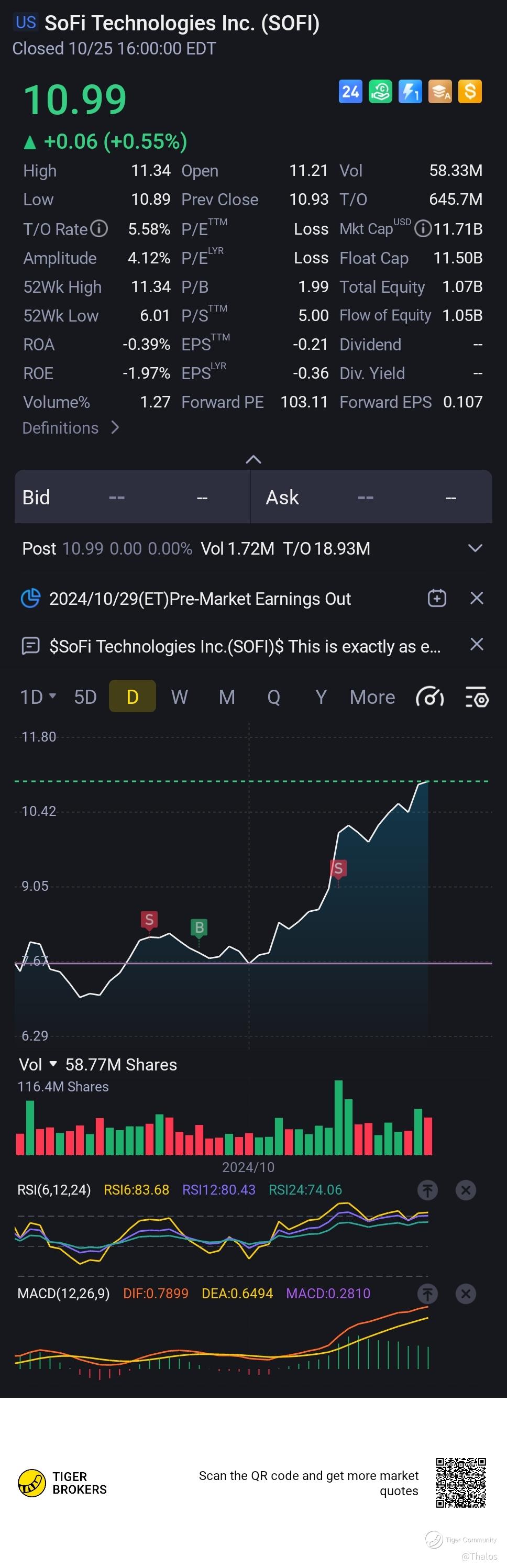Screen dimensions: 507x1568
Task: Open the chart settings icon
Action: [477, 697]
